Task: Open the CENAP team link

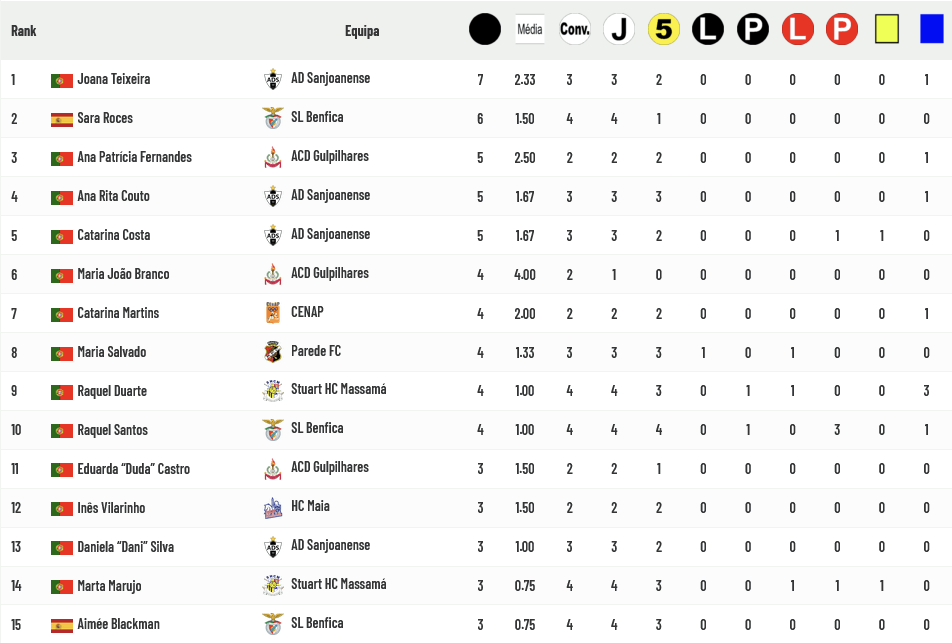Action: [307, 312]
